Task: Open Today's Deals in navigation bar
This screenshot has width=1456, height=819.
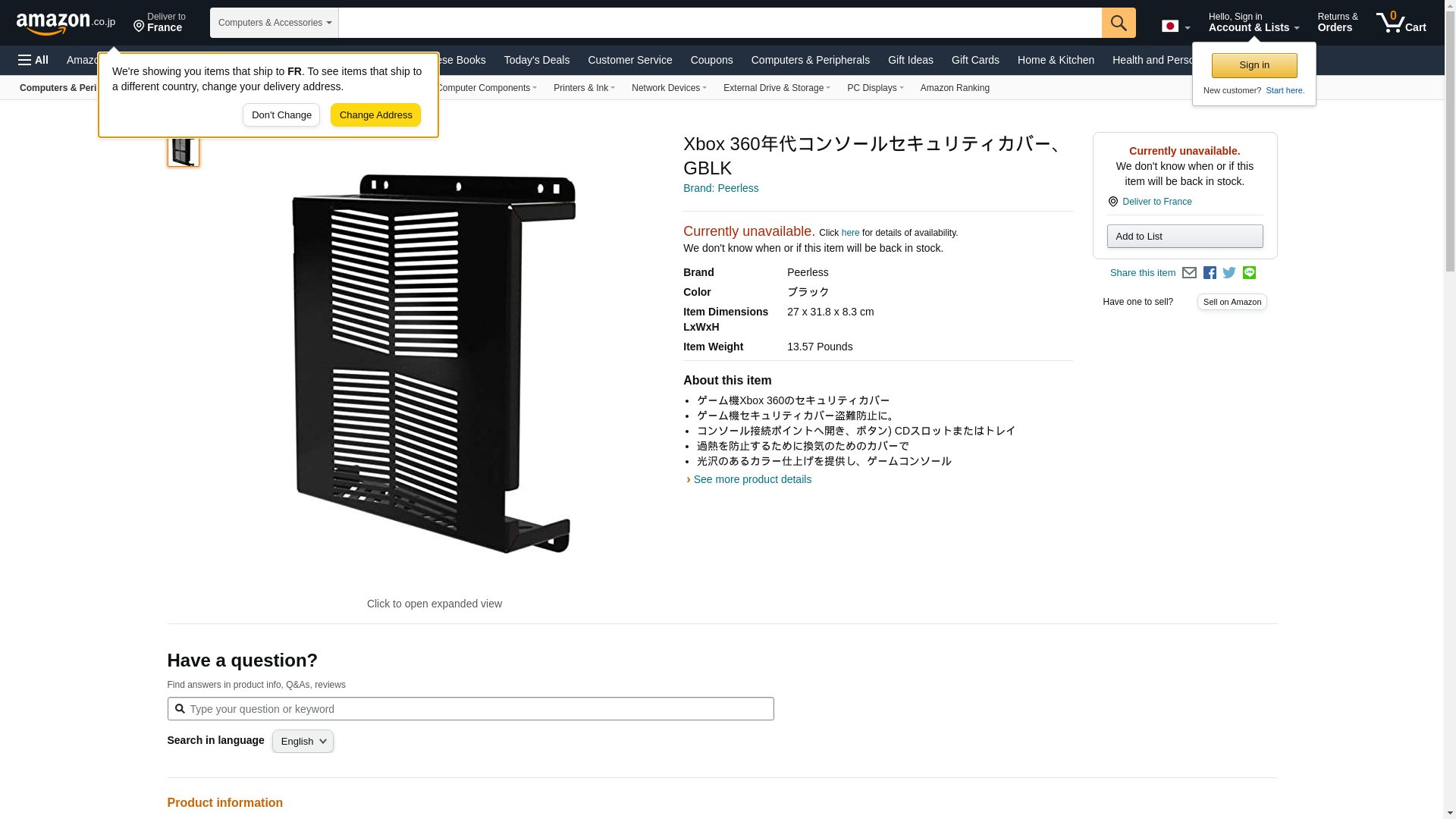Action: [x=536, y=60]
